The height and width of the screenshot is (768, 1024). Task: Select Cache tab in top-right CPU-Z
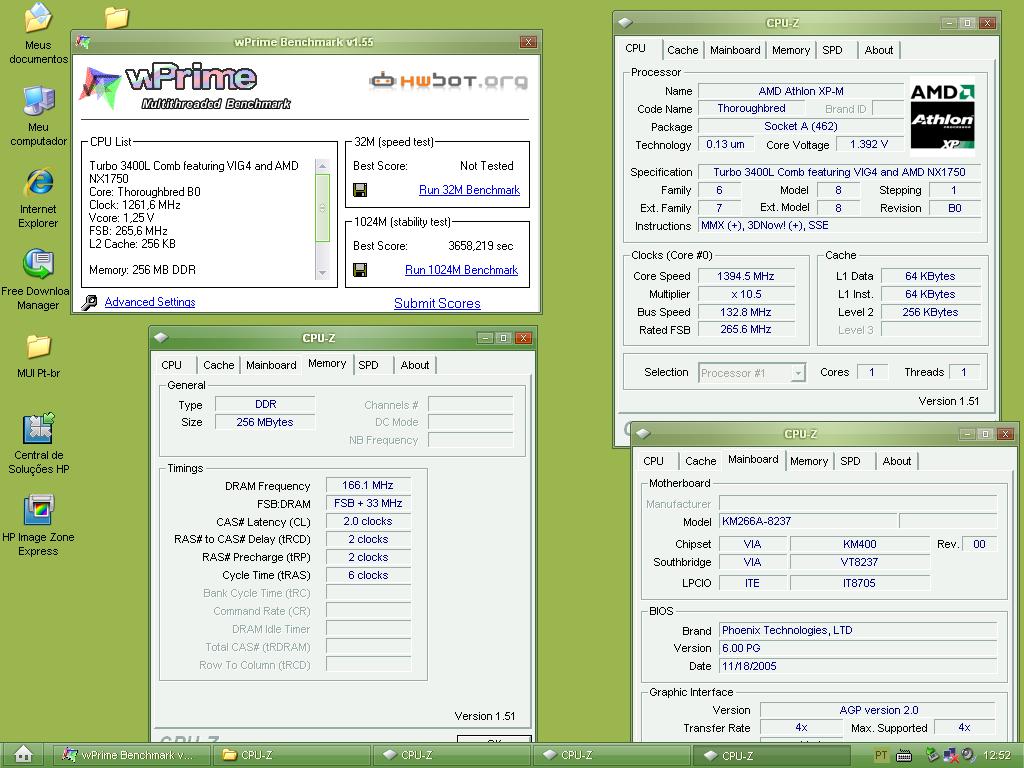tap(682, 50)
